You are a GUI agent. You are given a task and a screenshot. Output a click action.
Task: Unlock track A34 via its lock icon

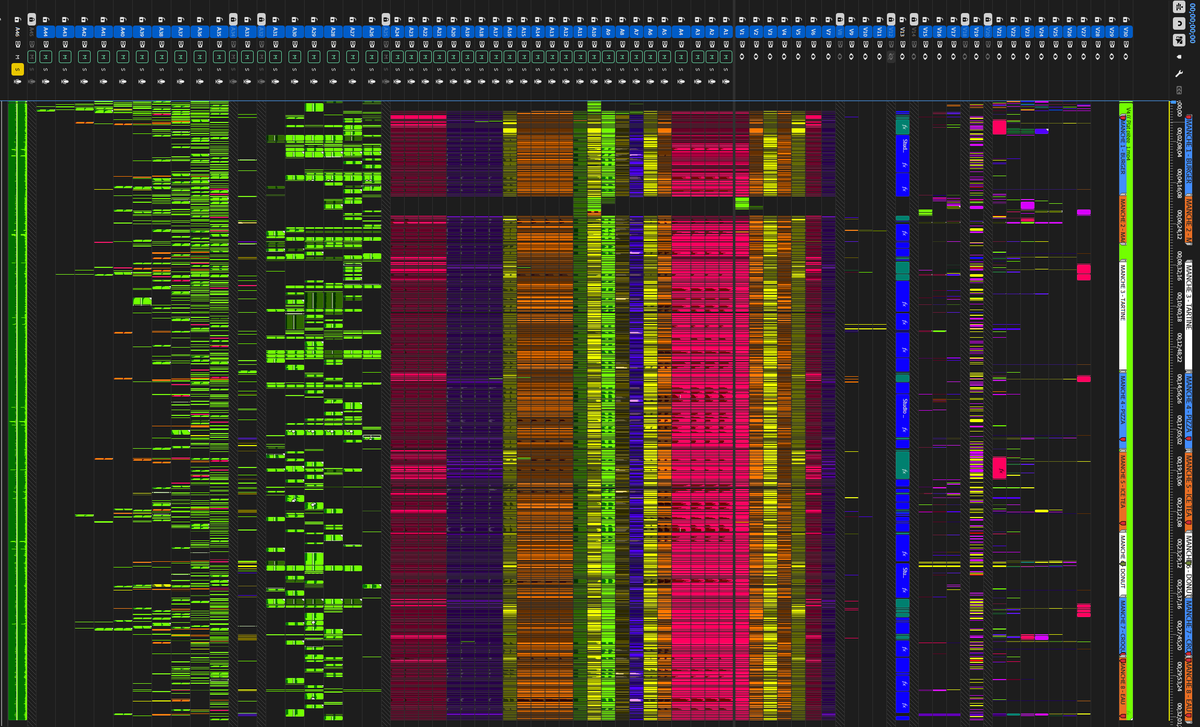(x=233, y=19)
